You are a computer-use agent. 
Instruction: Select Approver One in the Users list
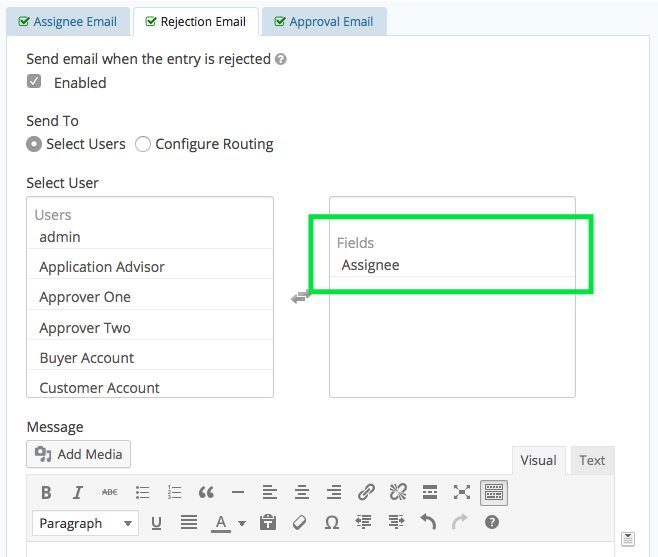85,297
